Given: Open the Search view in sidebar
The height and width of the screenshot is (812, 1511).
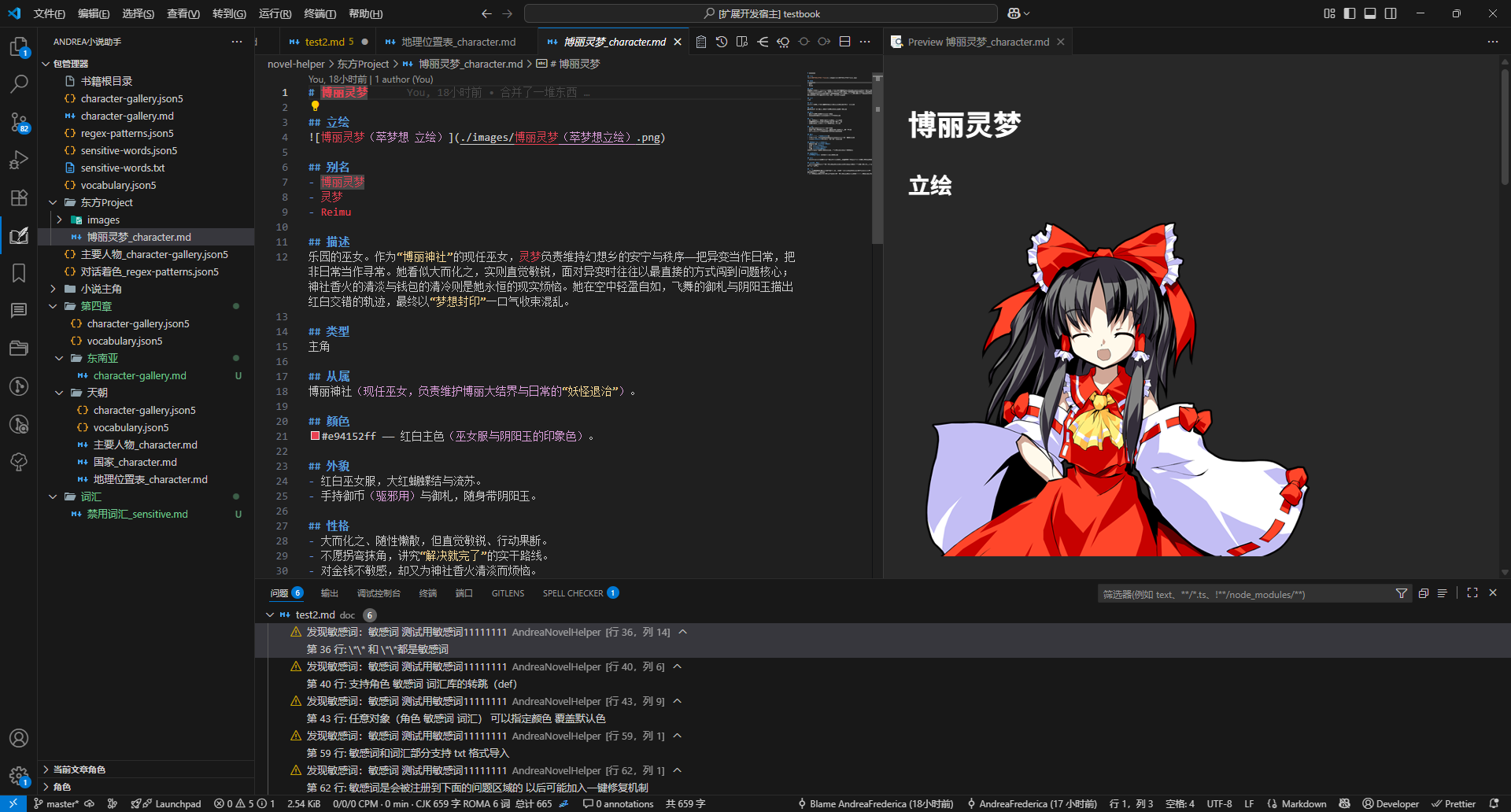Looking at the screenshot, I should pyautogui.click(x=19, y=84).
